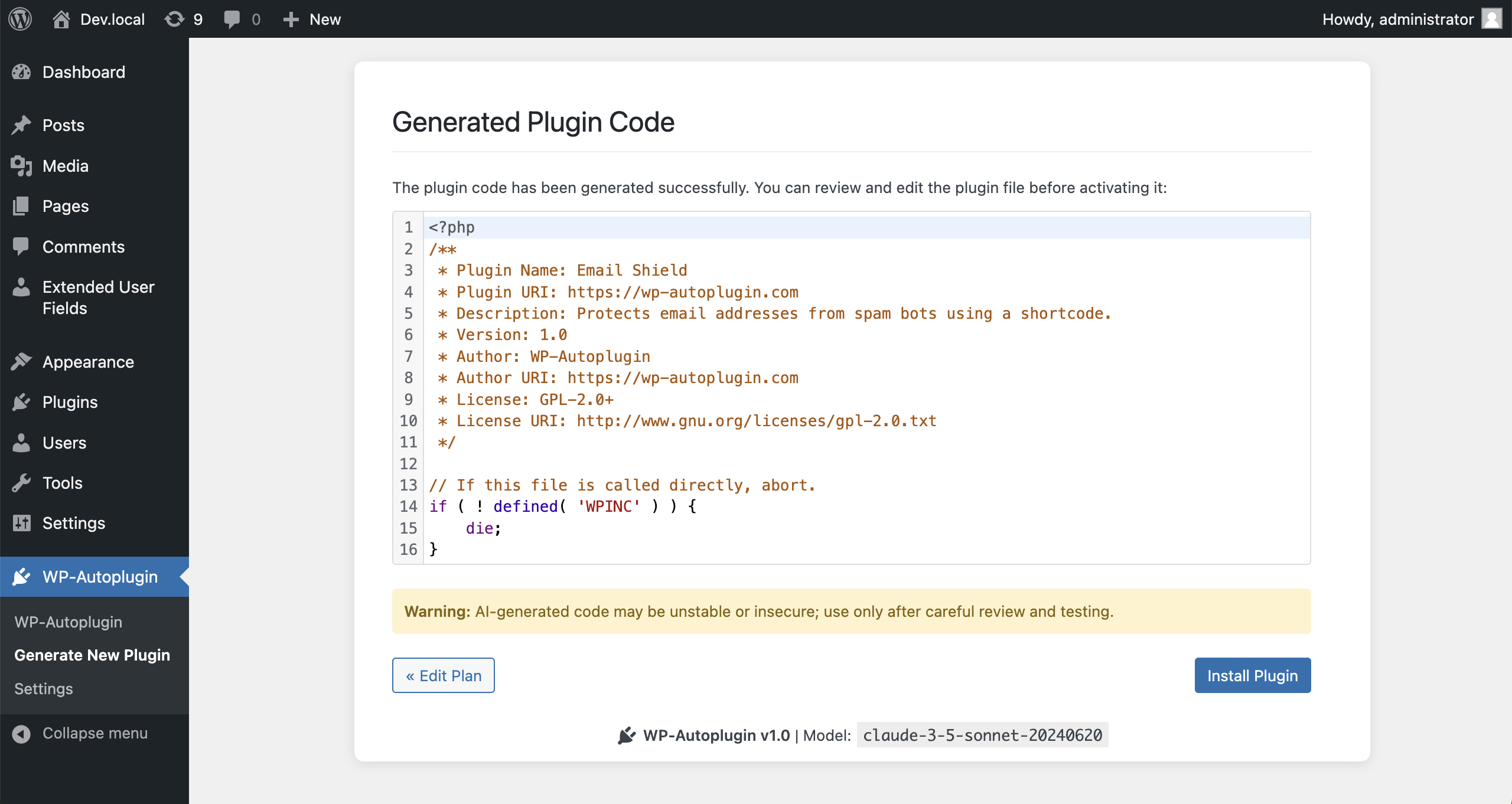
Task: Open Settings under the WP-Autoplugin submenu
Action: [x=44, y=689]
